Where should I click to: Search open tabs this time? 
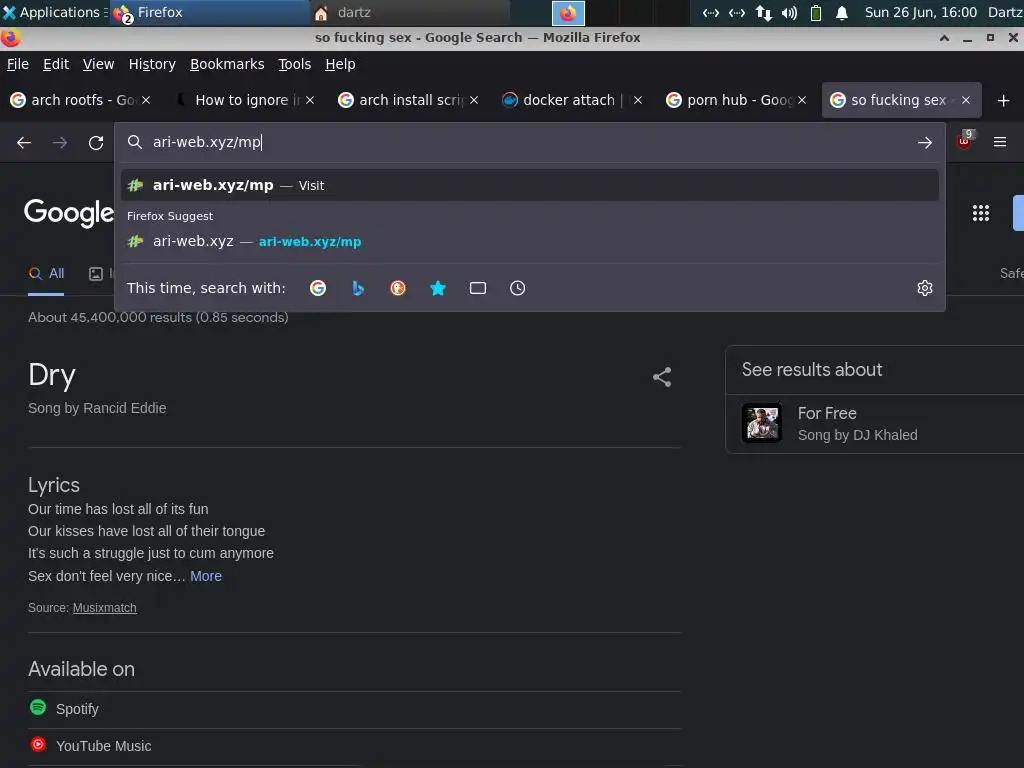tap(477, 288)
